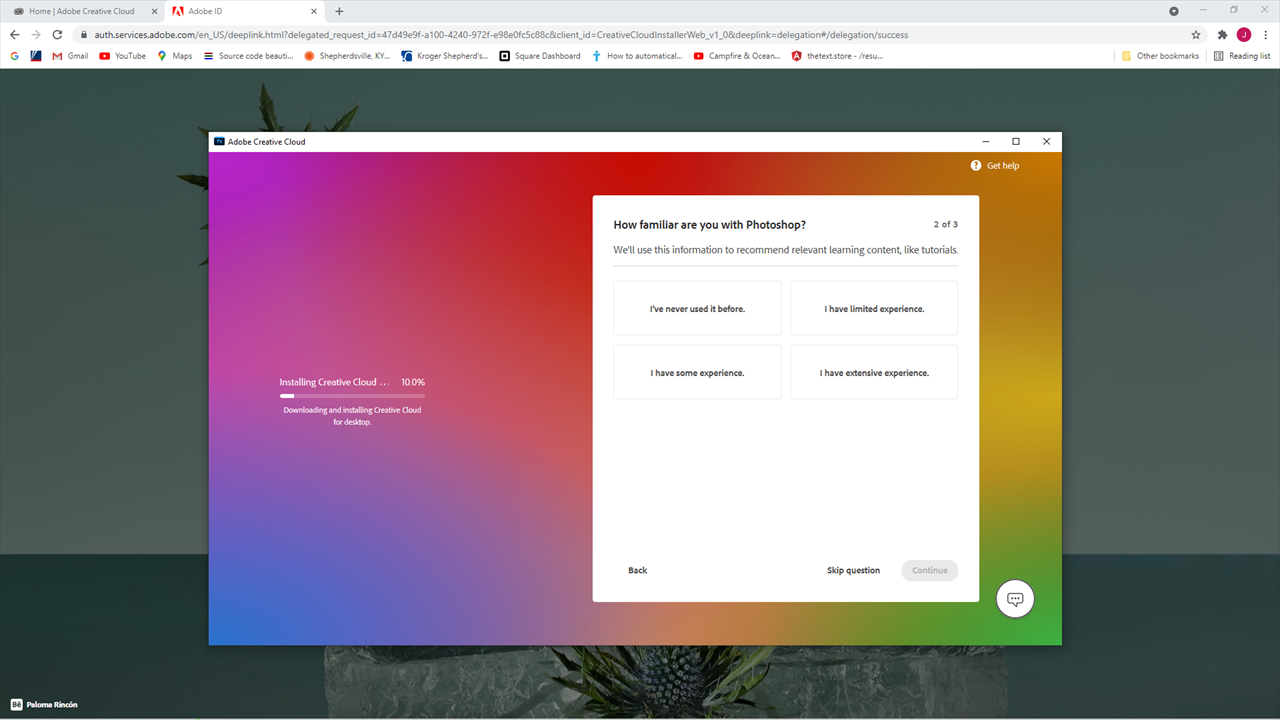Open the Reading list panel
Viewport: 1280px width, 720px height.
point(1242,56)
